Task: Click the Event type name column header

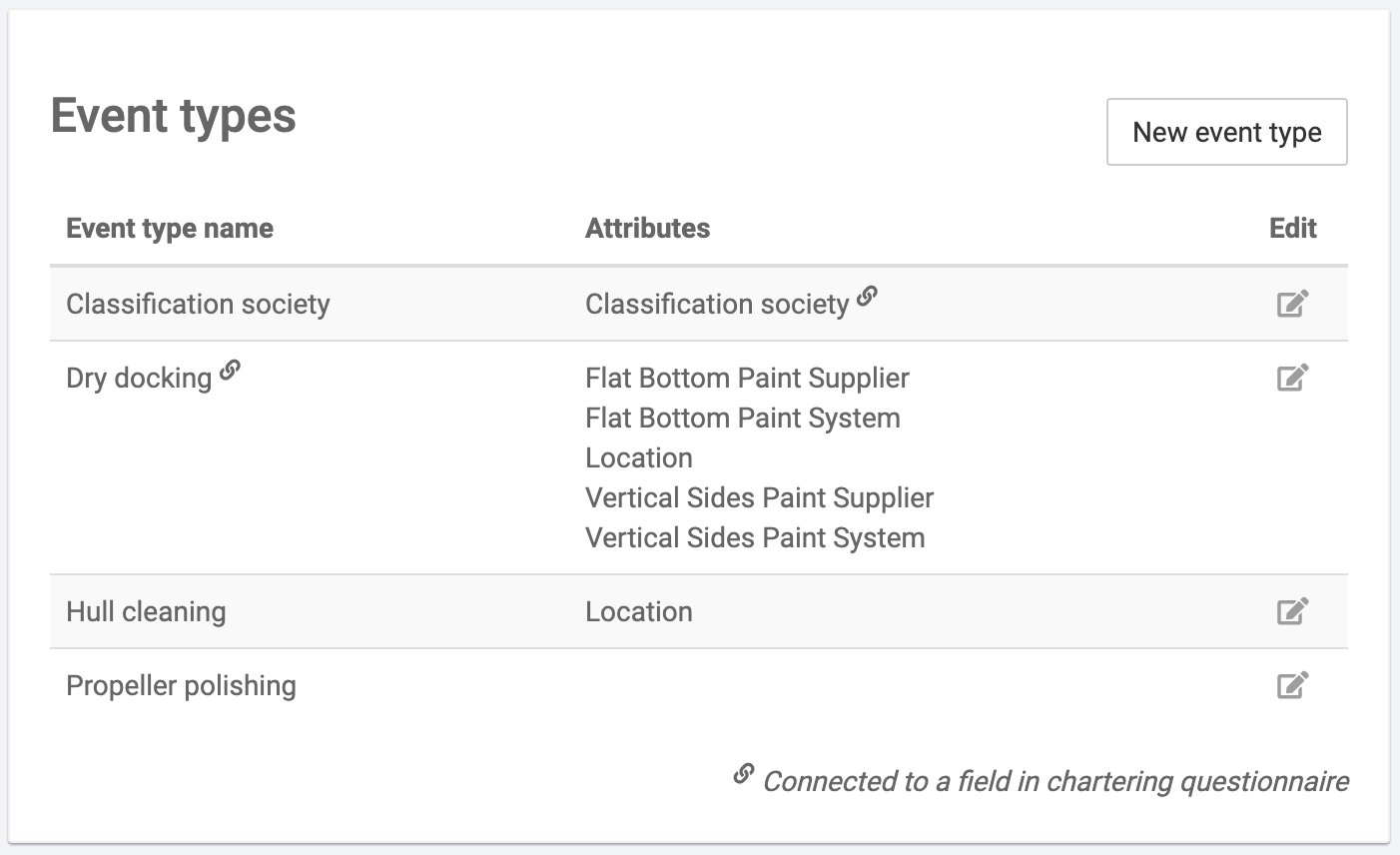Action: click(170, 228)
